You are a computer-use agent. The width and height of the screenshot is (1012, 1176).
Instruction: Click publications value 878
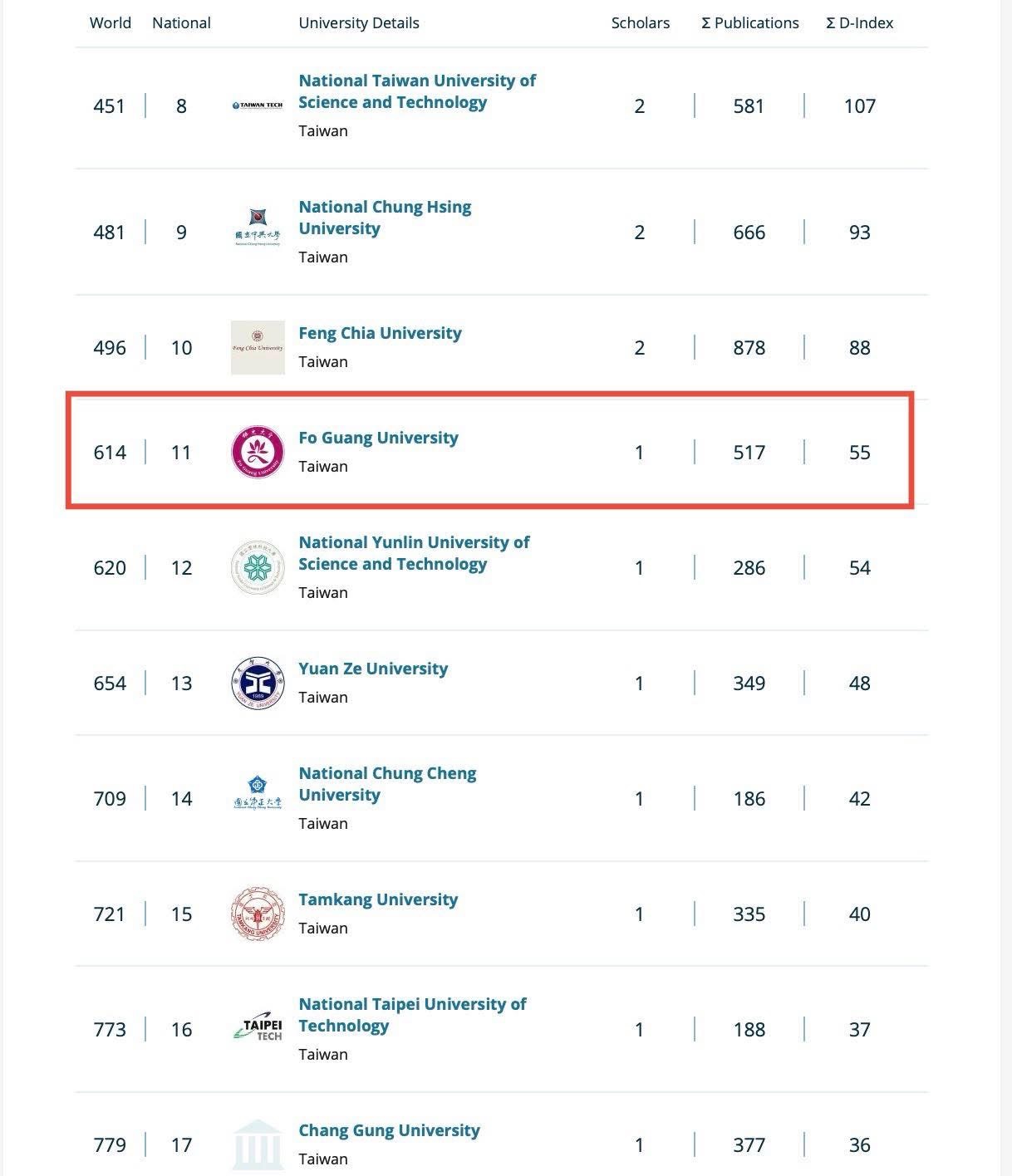tap(749, 348)
